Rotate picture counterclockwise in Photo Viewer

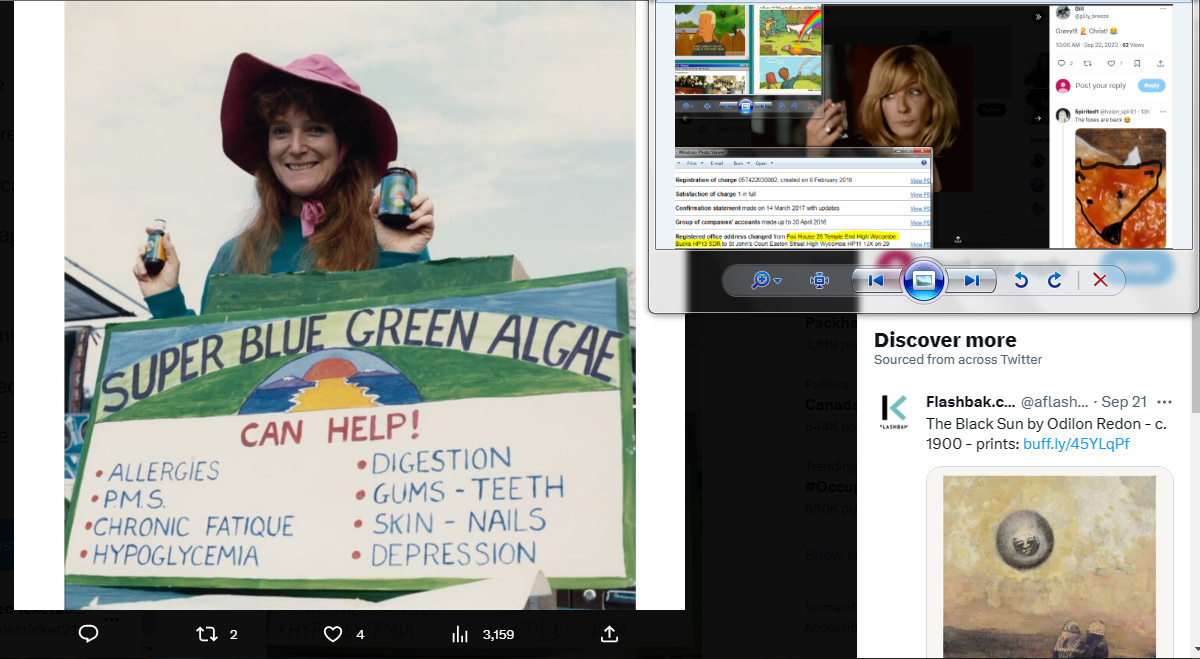click(1021, 281)
